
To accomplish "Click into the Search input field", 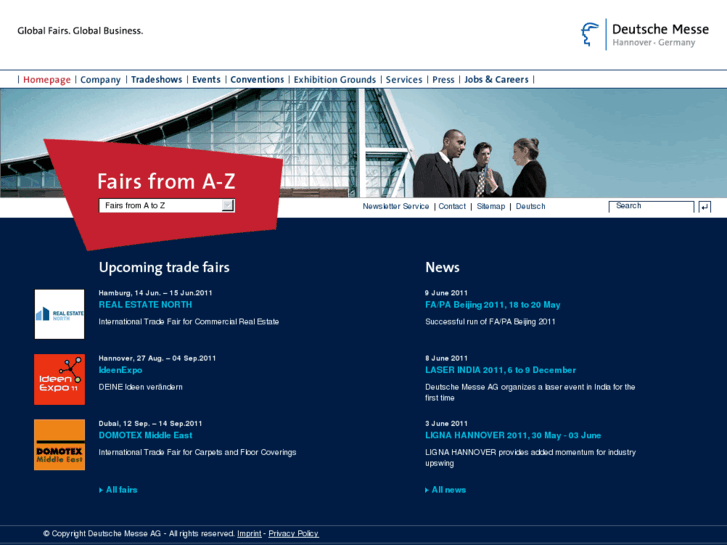I will [x=651, y=206].
